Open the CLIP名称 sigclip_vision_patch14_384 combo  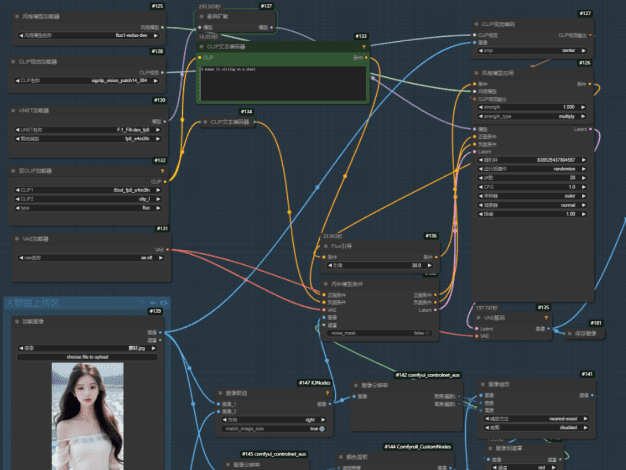(86, 80)
